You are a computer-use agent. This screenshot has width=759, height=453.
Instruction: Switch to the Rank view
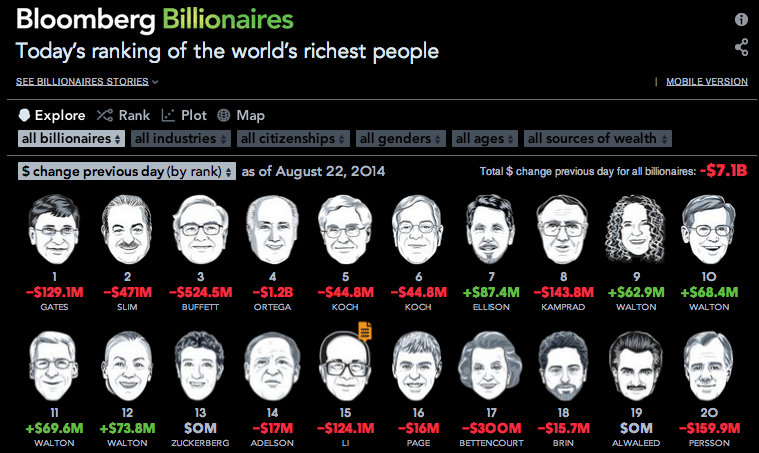click(x=126, y=116)
